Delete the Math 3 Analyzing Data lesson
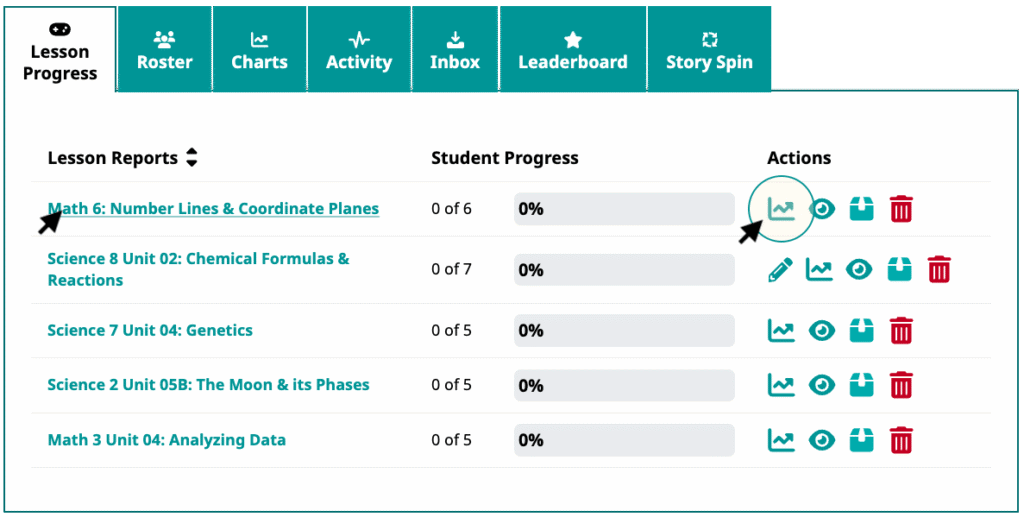 click(901, 439)
